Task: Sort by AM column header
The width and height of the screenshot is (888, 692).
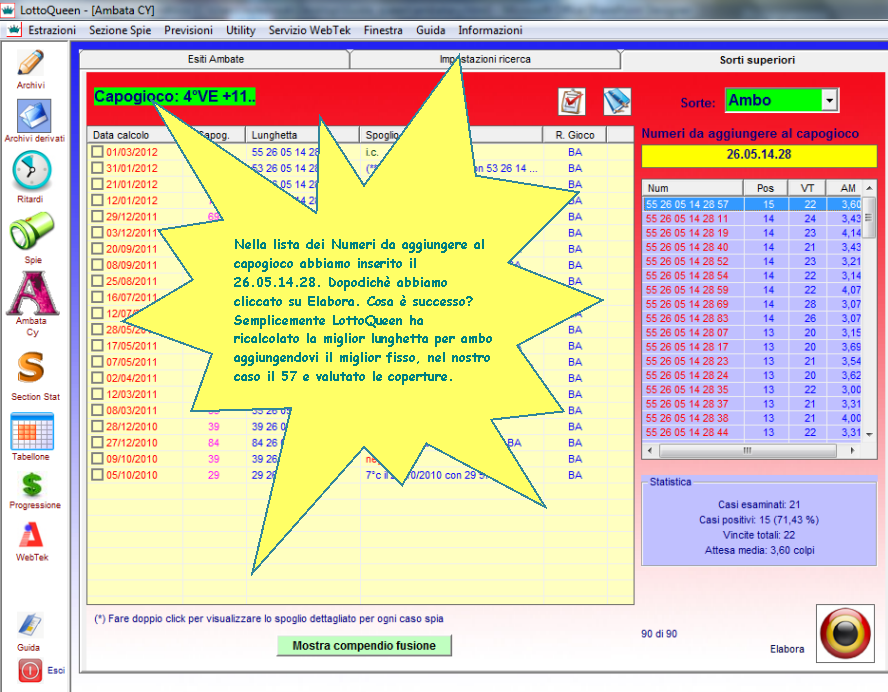Action: point(844,188)
